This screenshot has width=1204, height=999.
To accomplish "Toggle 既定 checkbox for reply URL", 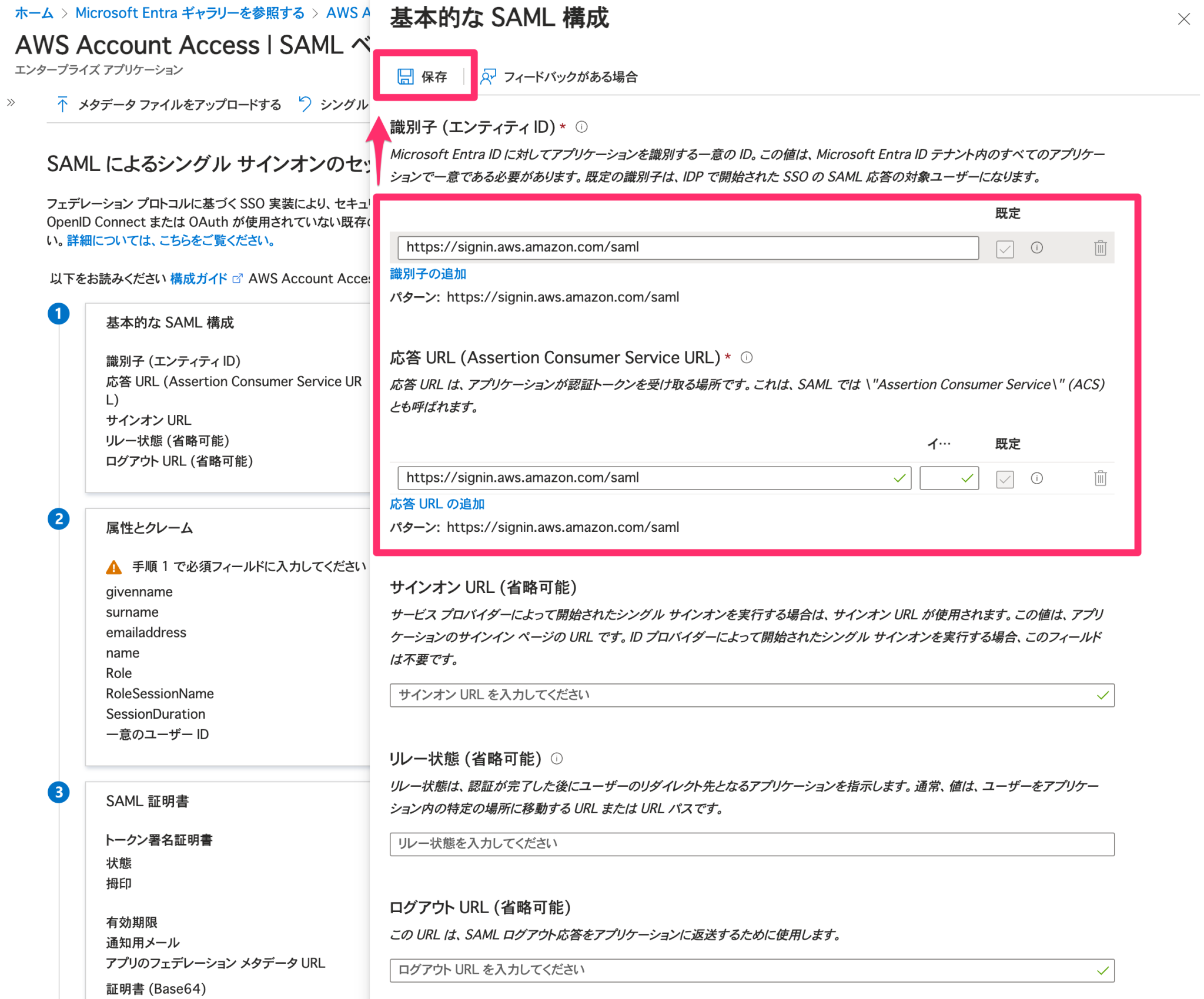I will click(x=1004, y=478).
